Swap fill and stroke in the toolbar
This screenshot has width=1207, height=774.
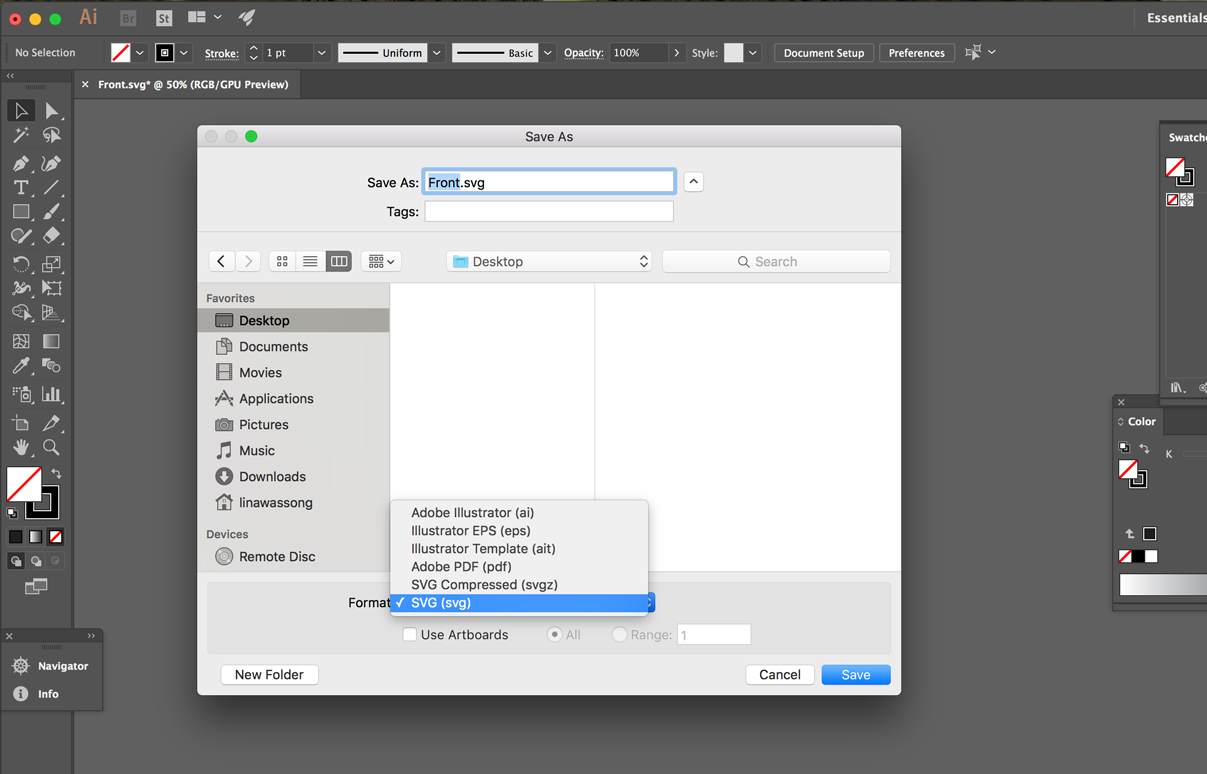(56, 473)
